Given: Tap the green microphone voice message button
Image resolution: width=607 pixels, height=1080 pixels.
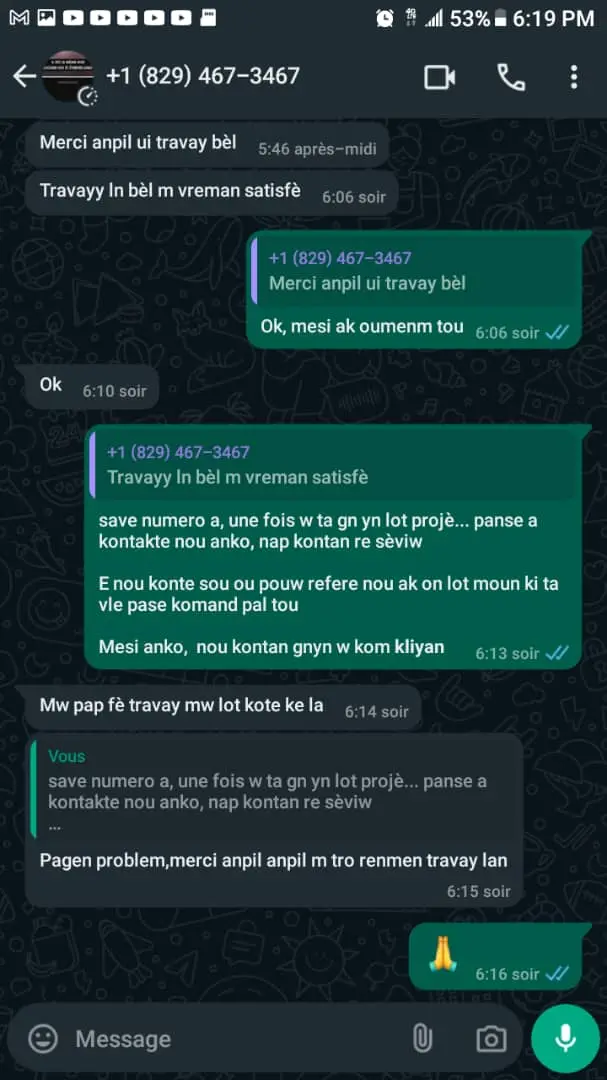Looking at the screenshot, I should [566, 1038].
